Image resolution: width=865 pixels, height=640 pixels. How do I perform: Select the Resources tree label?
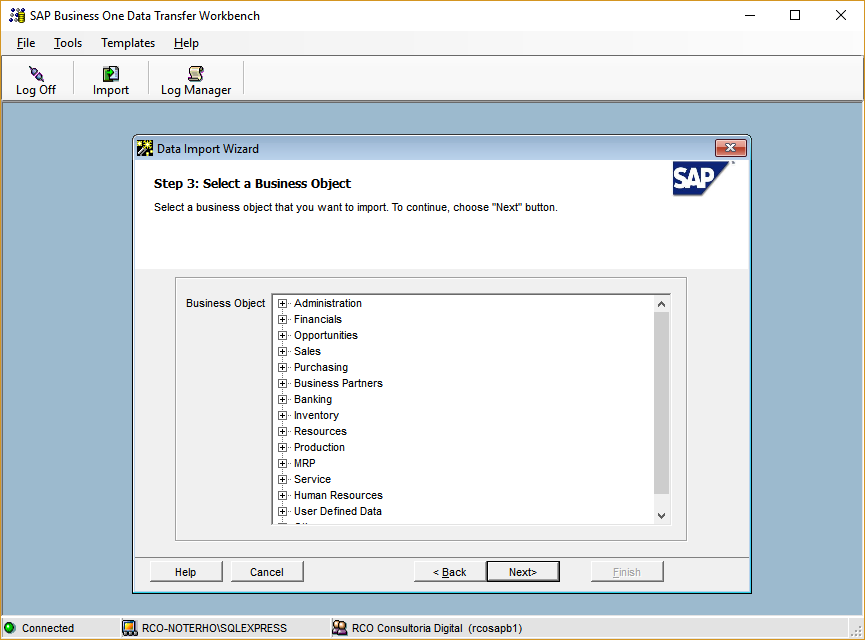(x=320, y=431)
